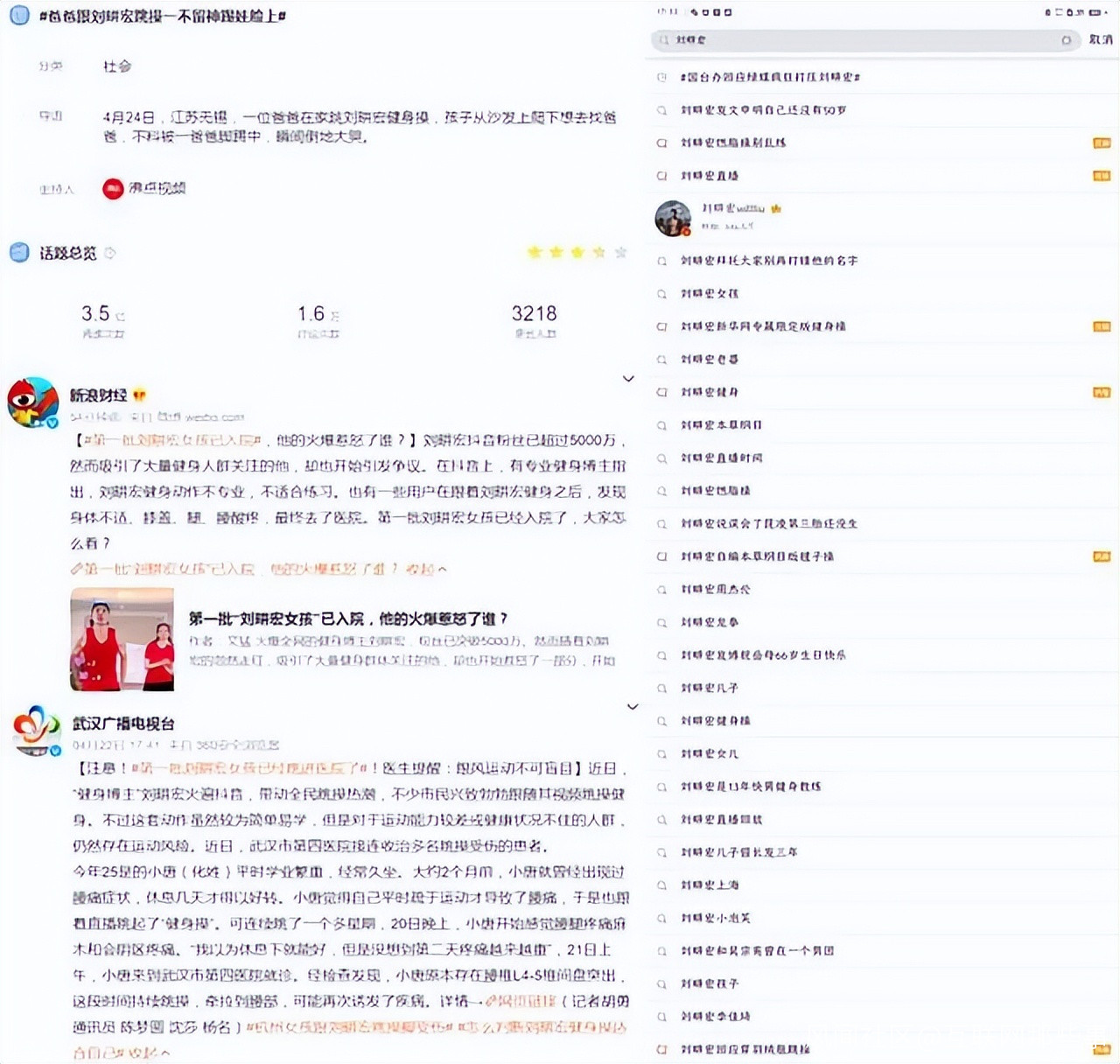Select the fifth grey star in the rating
The width and height of the screenshot is (1120, 1064).
click(620, 253)
